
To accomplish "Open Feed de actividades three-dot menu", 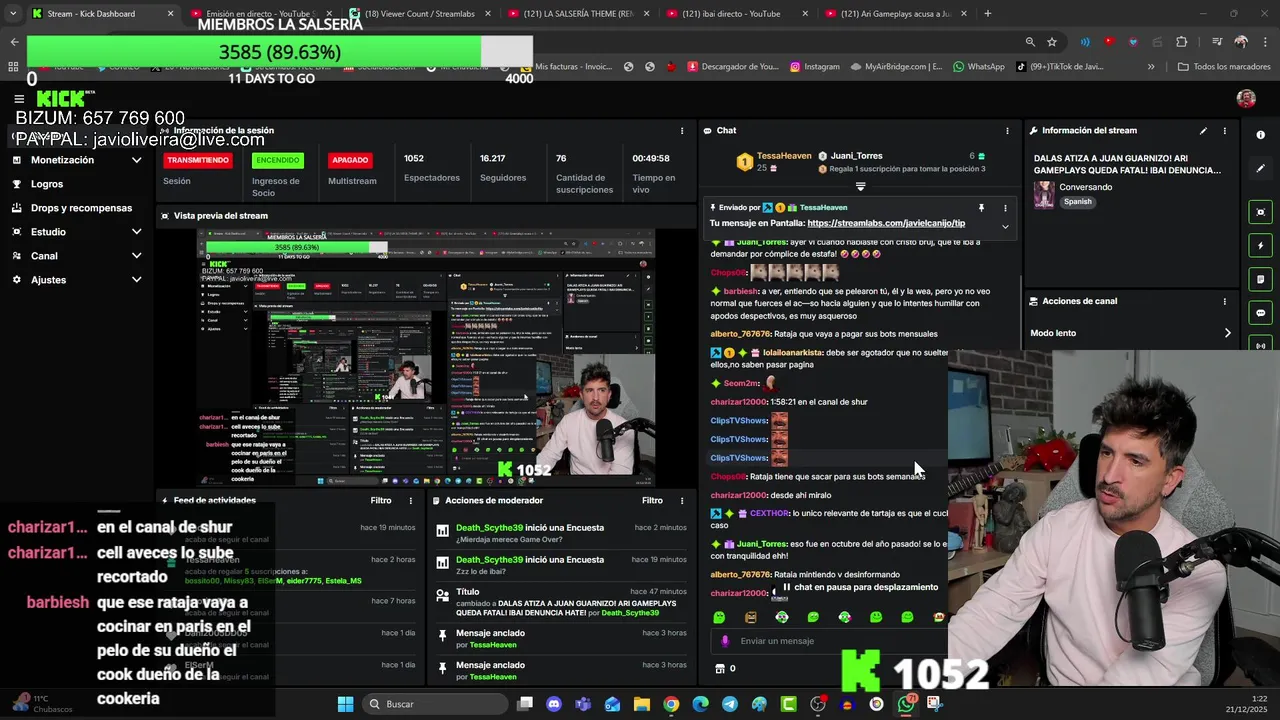I will click(x=410, y=500).
